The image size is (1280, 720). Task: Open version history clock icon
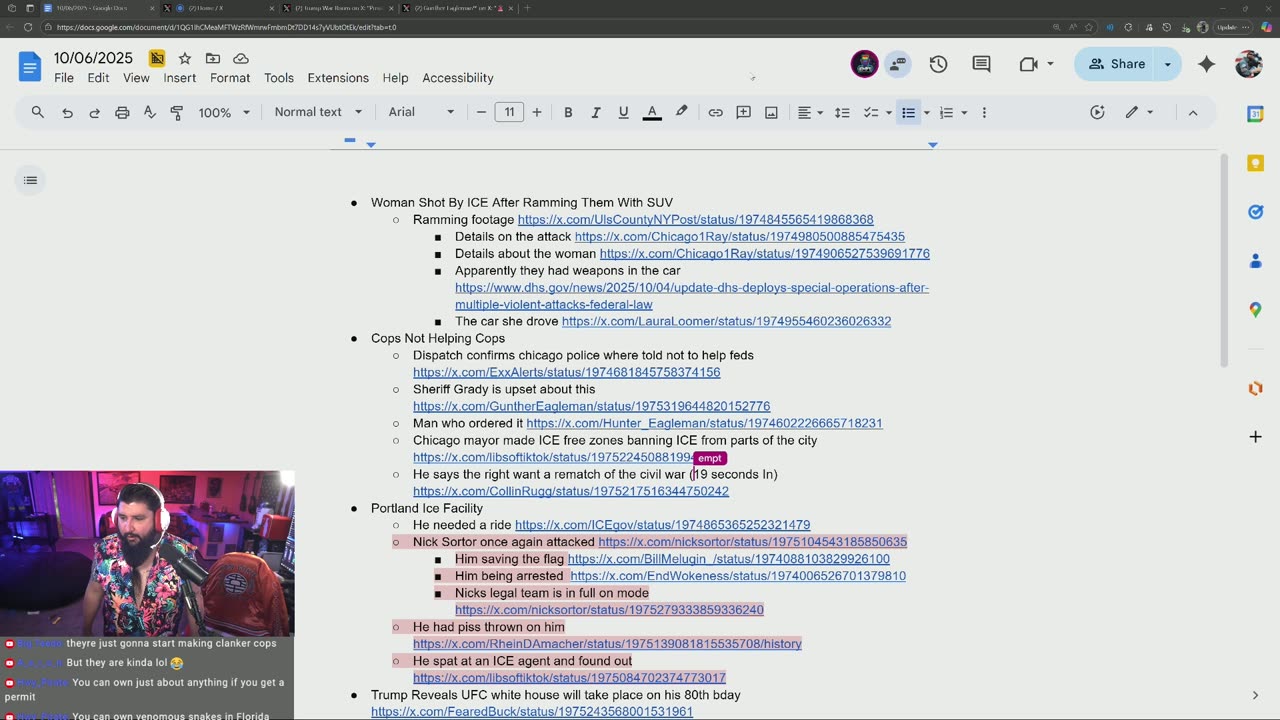pyautogui.click(x=938, y=64)
